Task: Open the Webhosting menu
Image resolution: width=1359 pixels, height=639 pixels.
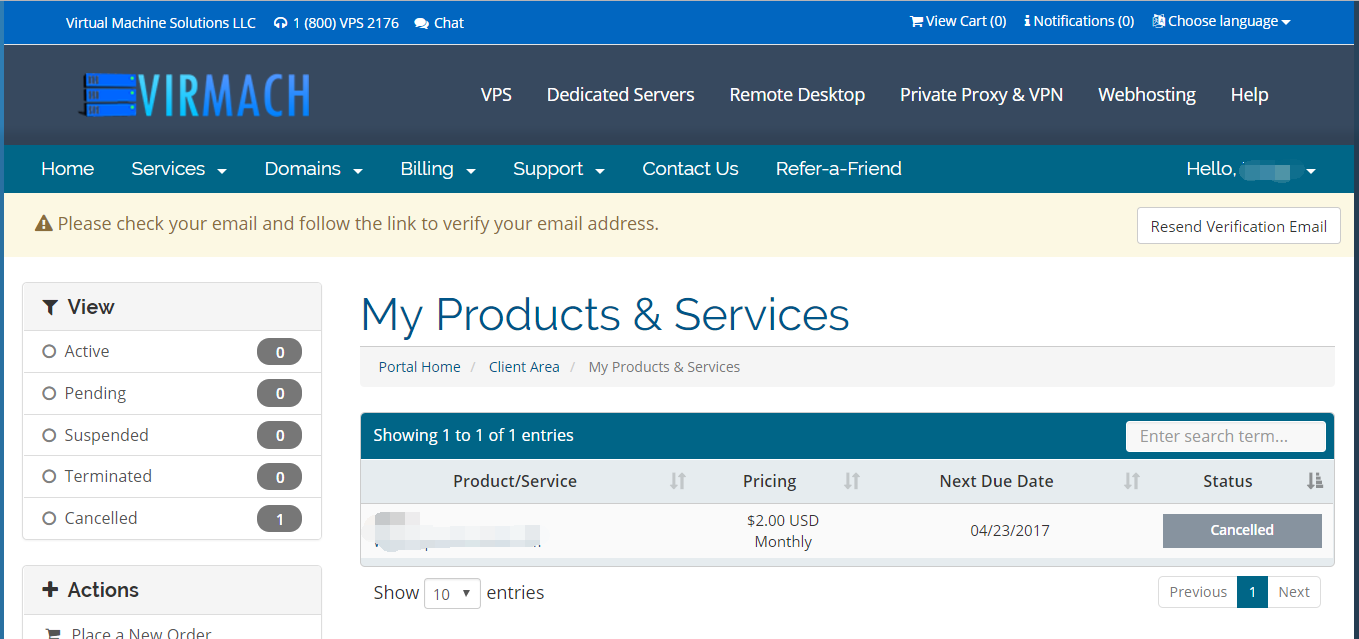Action: tap(1147, 95)
